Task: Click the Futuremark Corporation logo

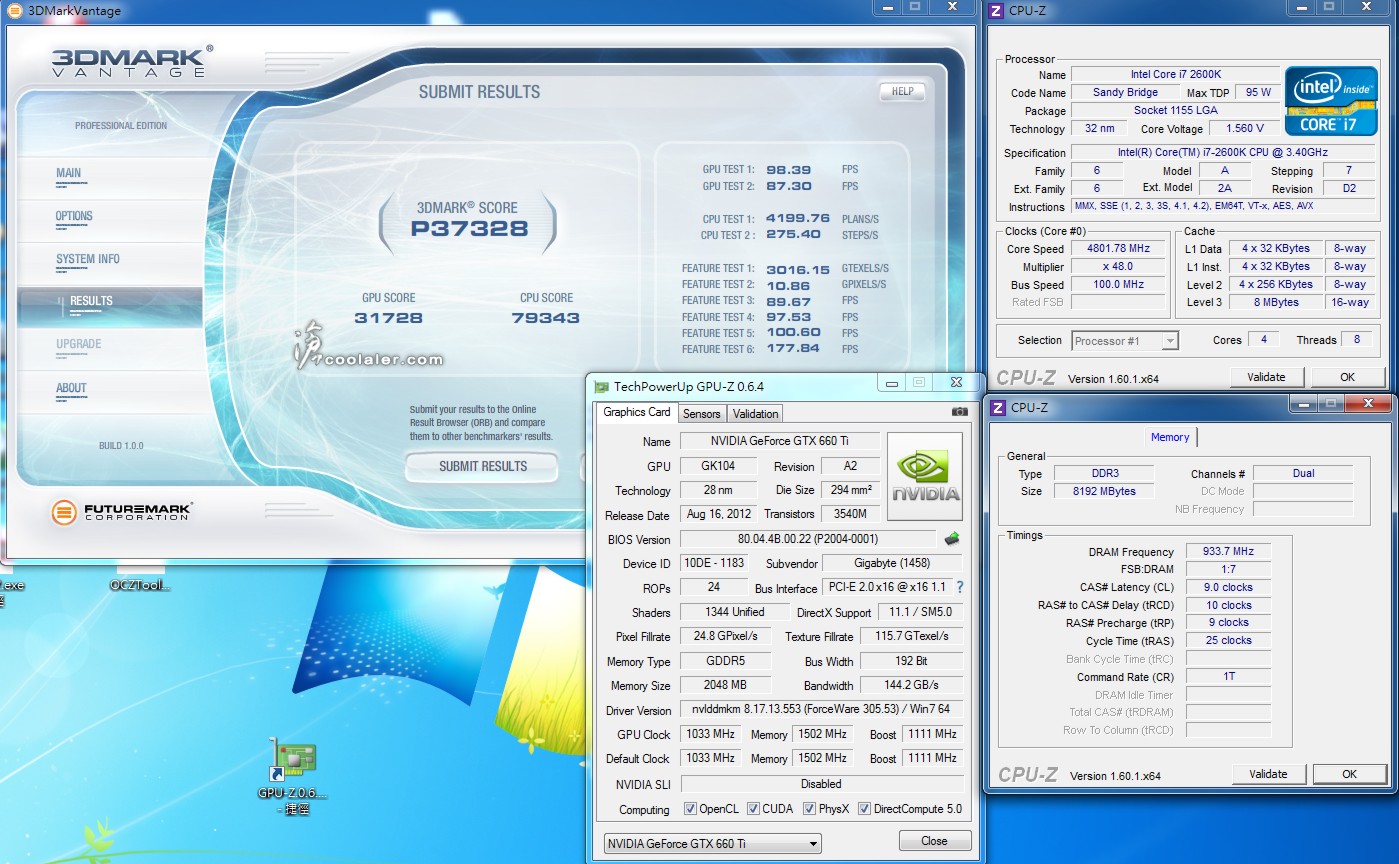Action: pyautogui.click(x=121, y=513)
